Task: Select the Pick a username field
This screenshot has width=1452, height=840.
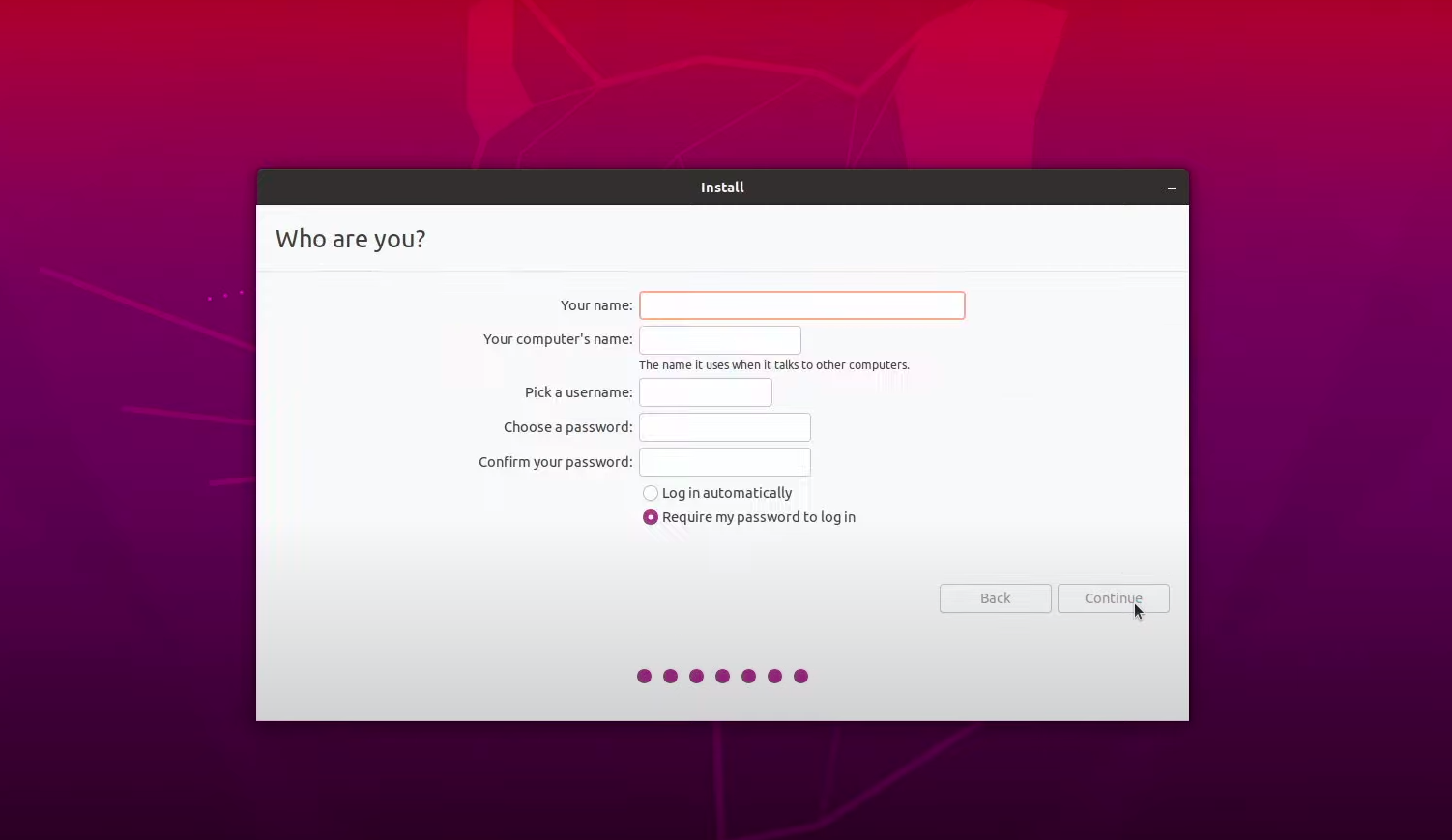Action: pyautogui.click(x=705, y=392)
